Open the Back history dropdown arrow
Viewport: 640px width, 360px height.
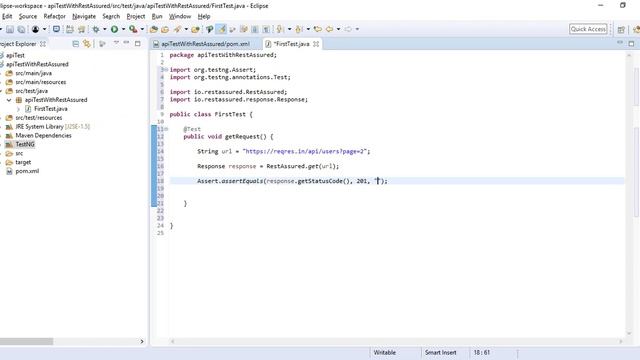tap(338, 29)
